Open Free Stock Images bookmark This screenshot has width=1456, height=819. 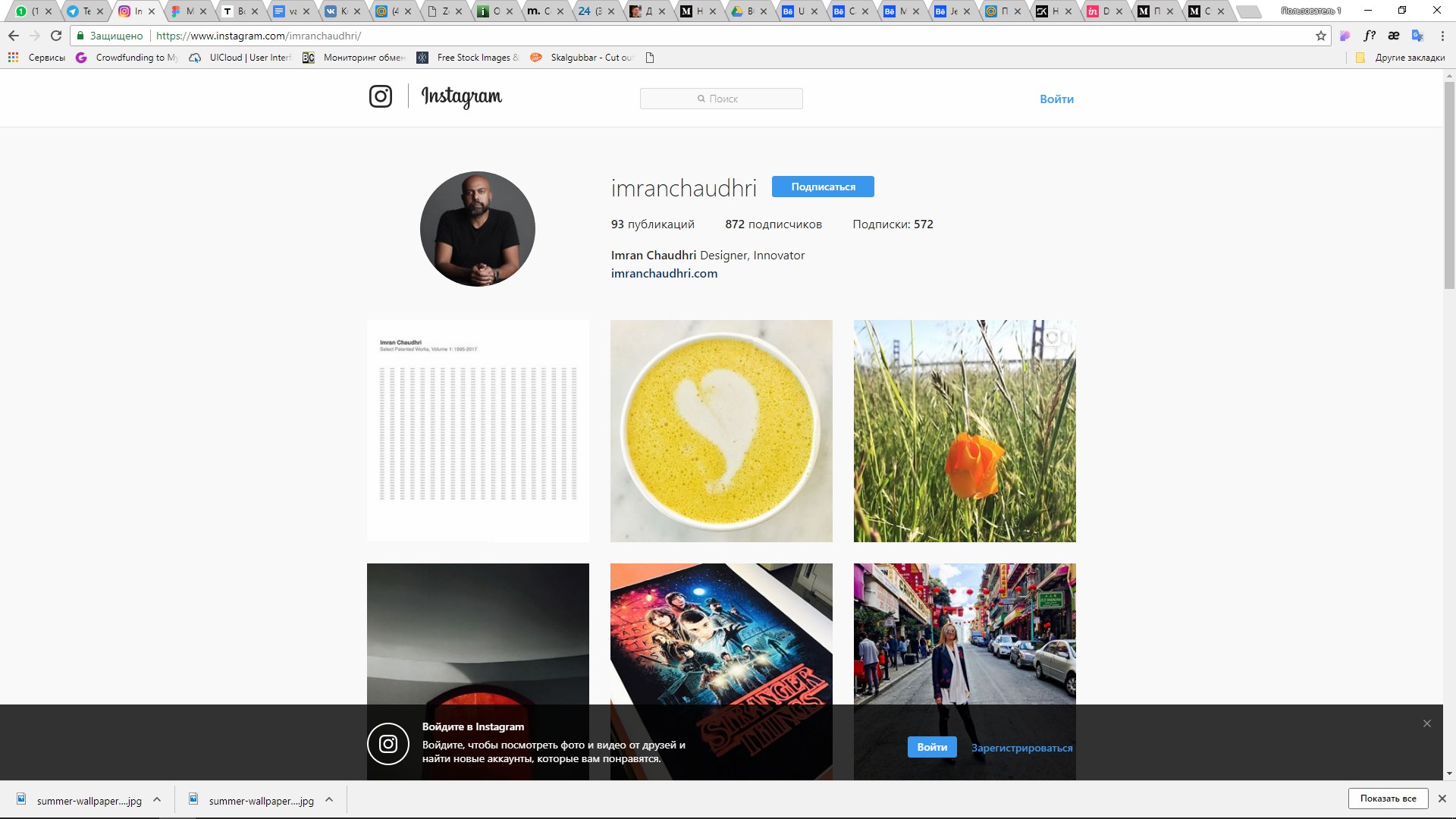click(x=468, y=58)
